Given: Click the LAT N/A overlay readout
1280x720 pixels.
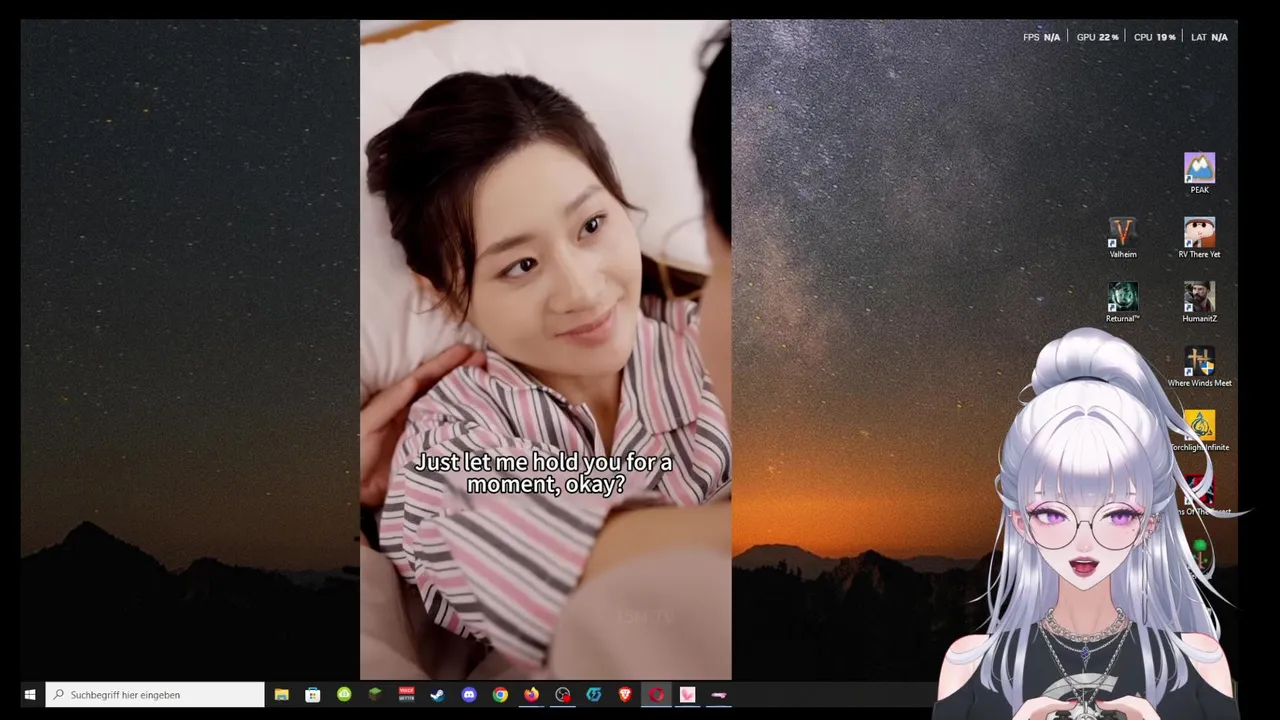Looking at the screenshot, I should pyautogui.click(x=1209, y=37).
